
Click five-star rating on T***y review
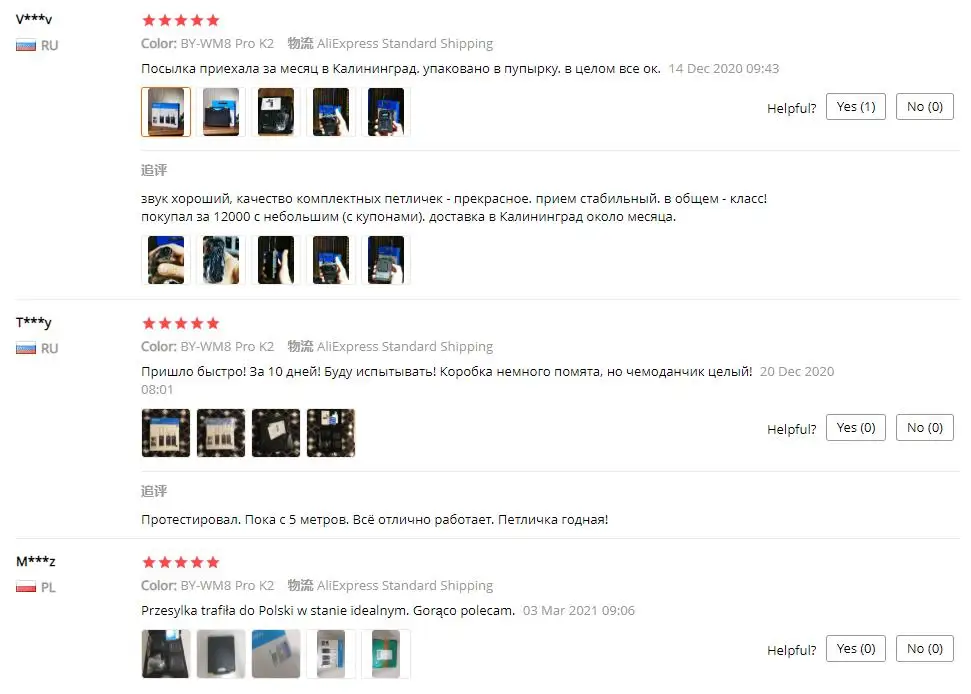(x=181, y=323)
